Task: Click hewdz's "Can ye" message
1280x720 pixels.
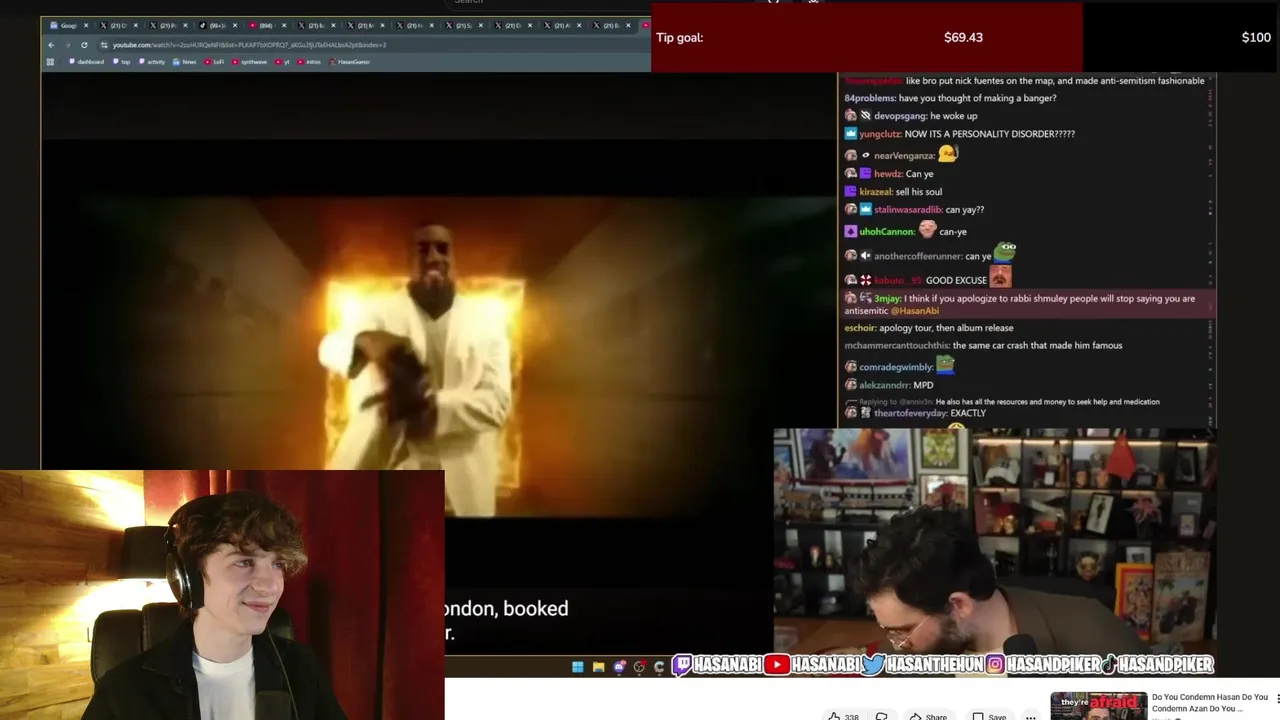Action: pos(889,174)
